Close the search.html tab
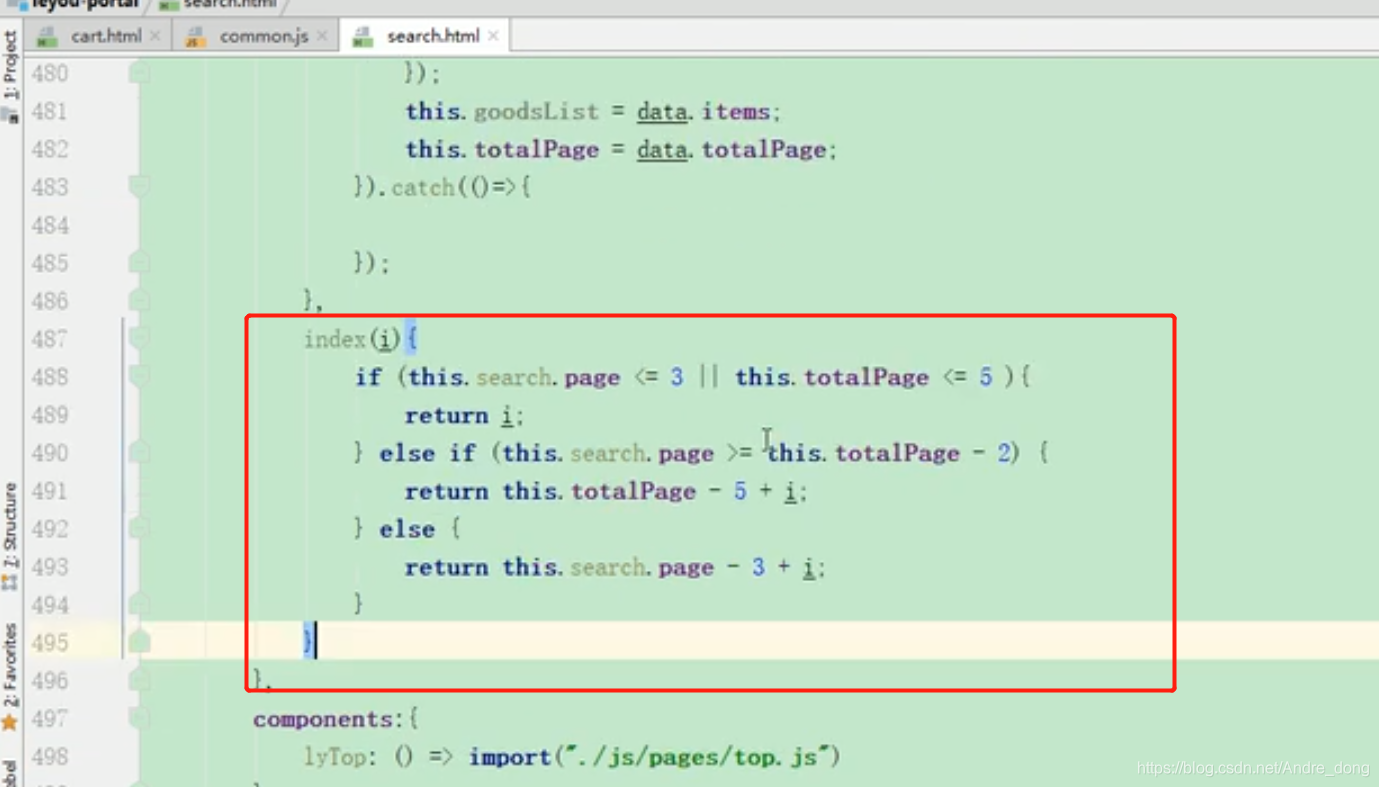Screen dimensions: 1379x787 pyautogui.click(x=493, y=36)
